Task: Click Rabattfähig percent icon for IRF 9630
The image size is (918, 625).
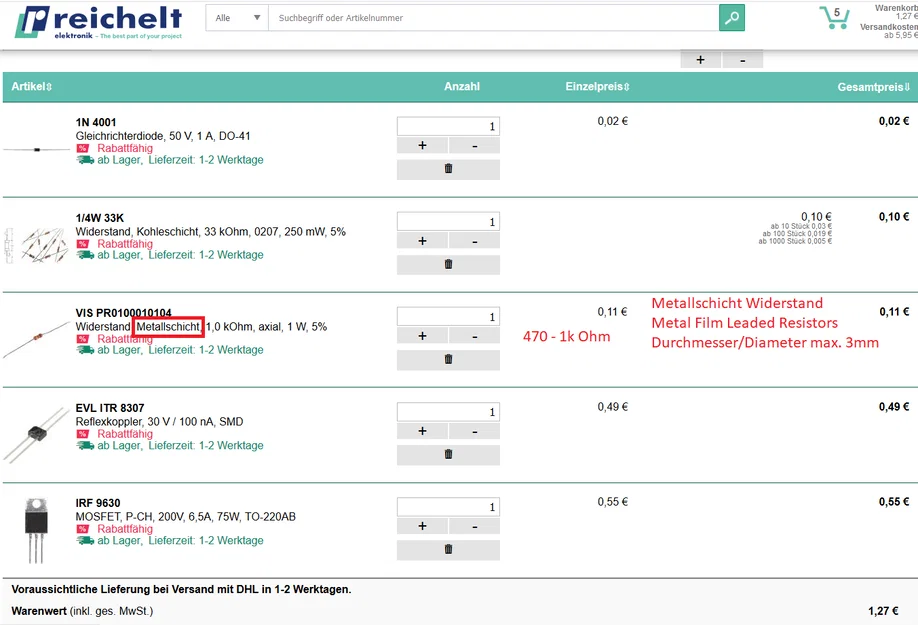Action: [83, 529]
